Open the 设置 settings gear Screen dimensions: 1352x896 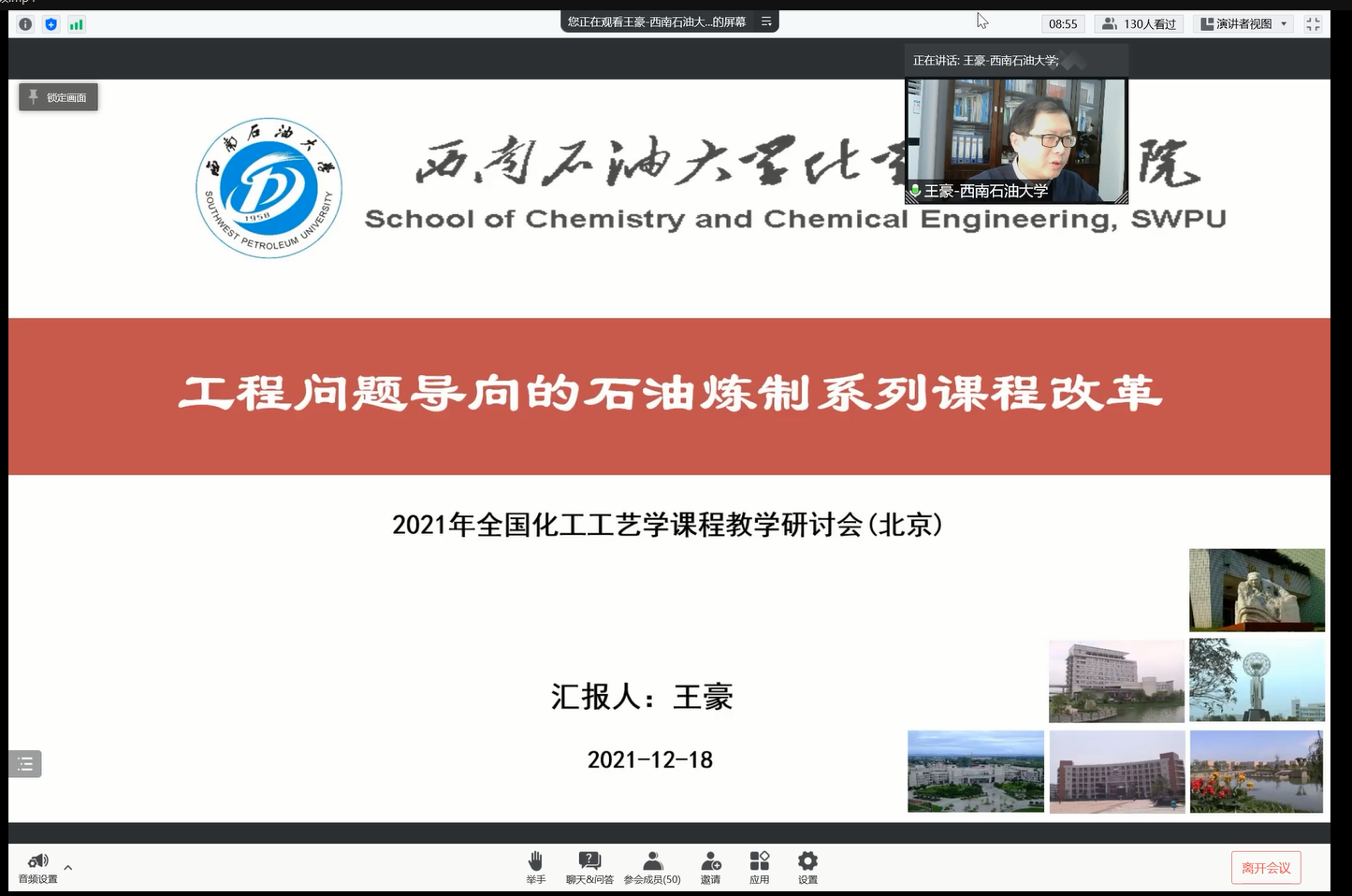[x=807, y=868]
